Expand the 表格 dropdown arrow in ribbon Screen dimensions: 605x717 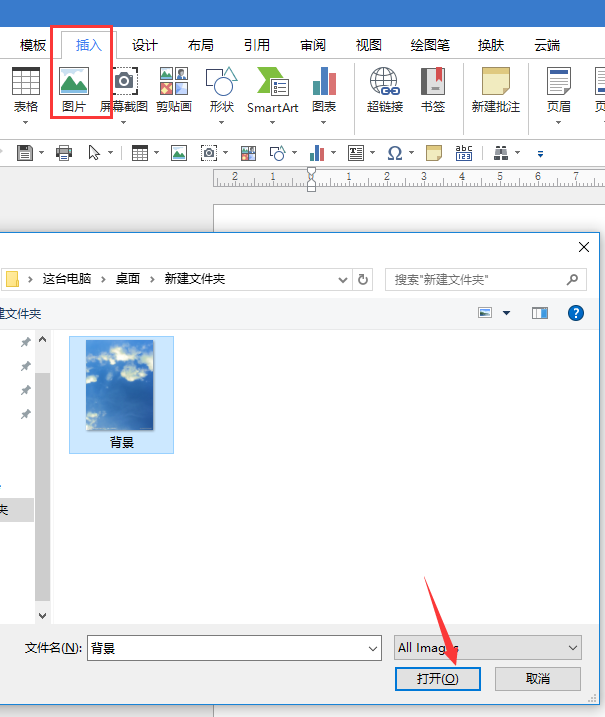coord(26,123)
